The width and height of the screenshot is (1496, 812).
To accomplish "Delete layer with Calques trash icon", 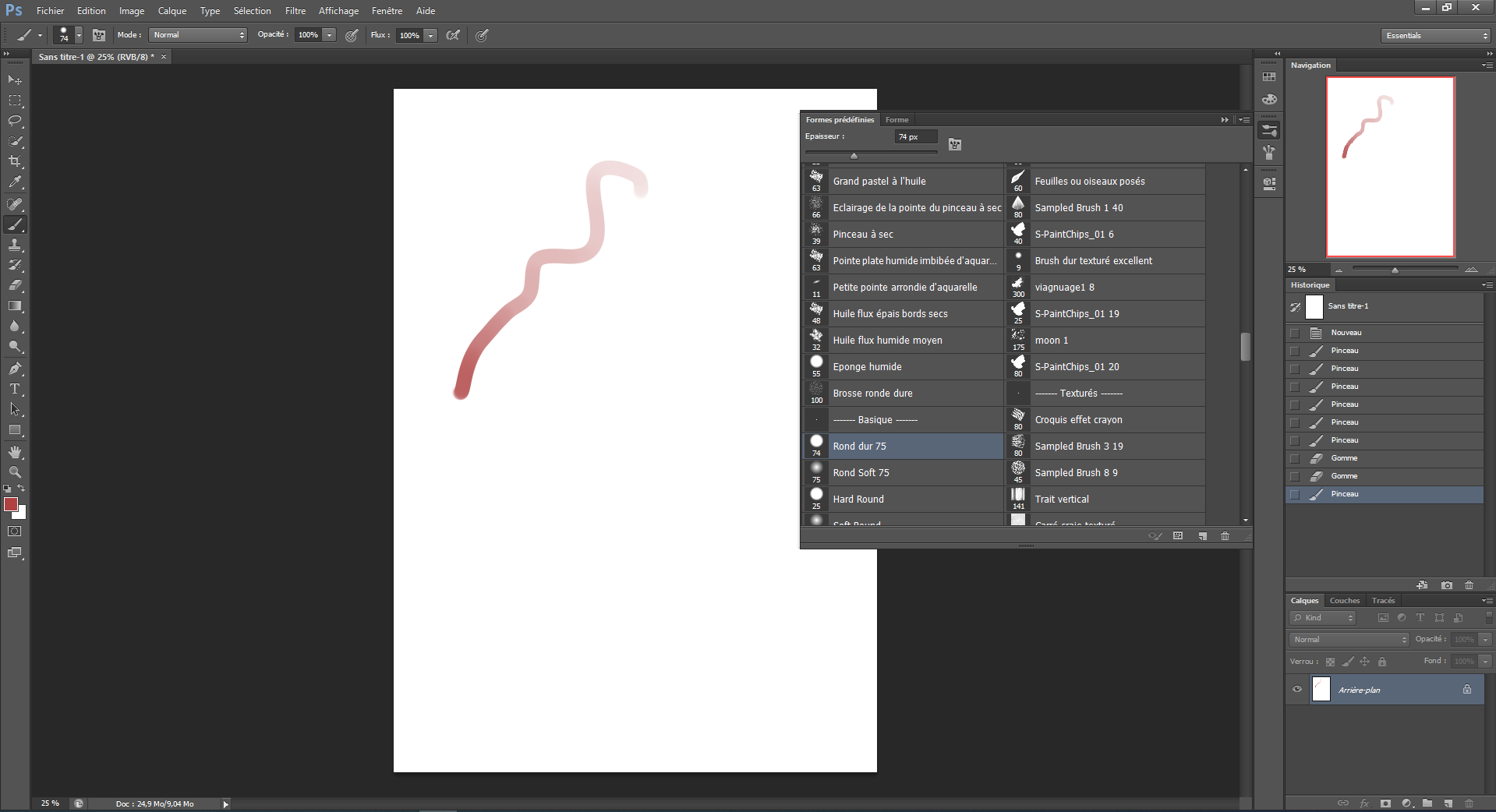I will tap(1469, 803).
